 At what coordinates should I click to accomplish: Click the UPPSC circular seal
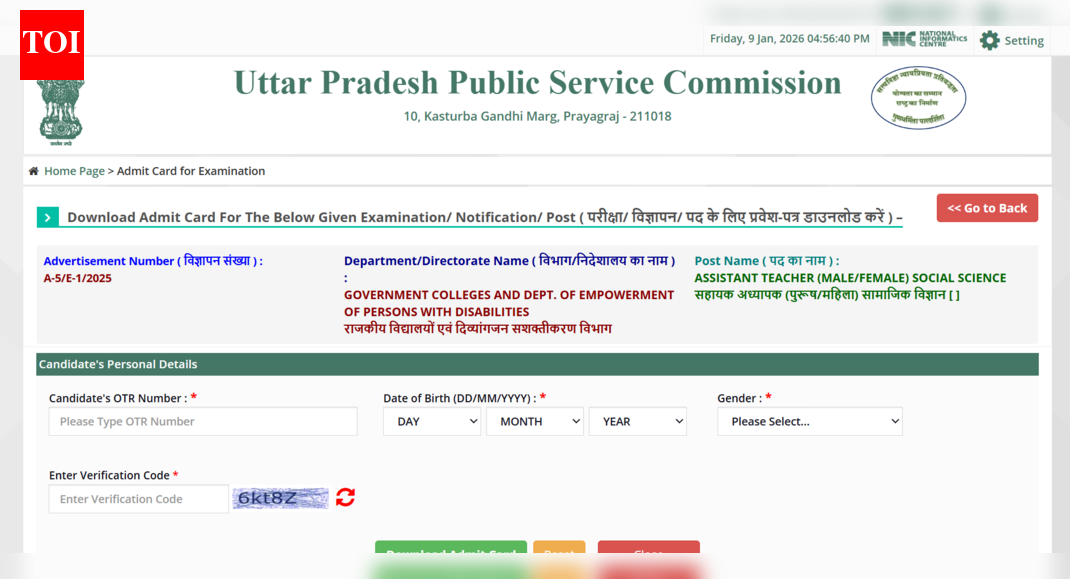click(x=917, y=98)
